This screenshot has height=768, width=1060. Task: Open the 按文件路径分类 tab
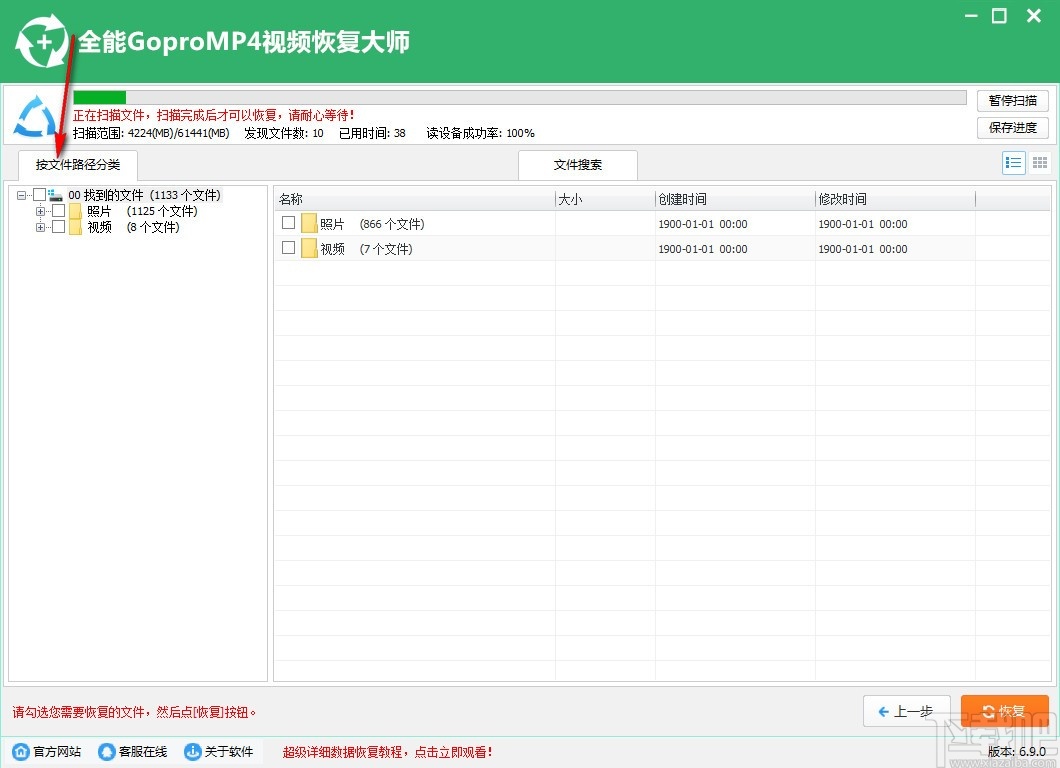[78, 165]
